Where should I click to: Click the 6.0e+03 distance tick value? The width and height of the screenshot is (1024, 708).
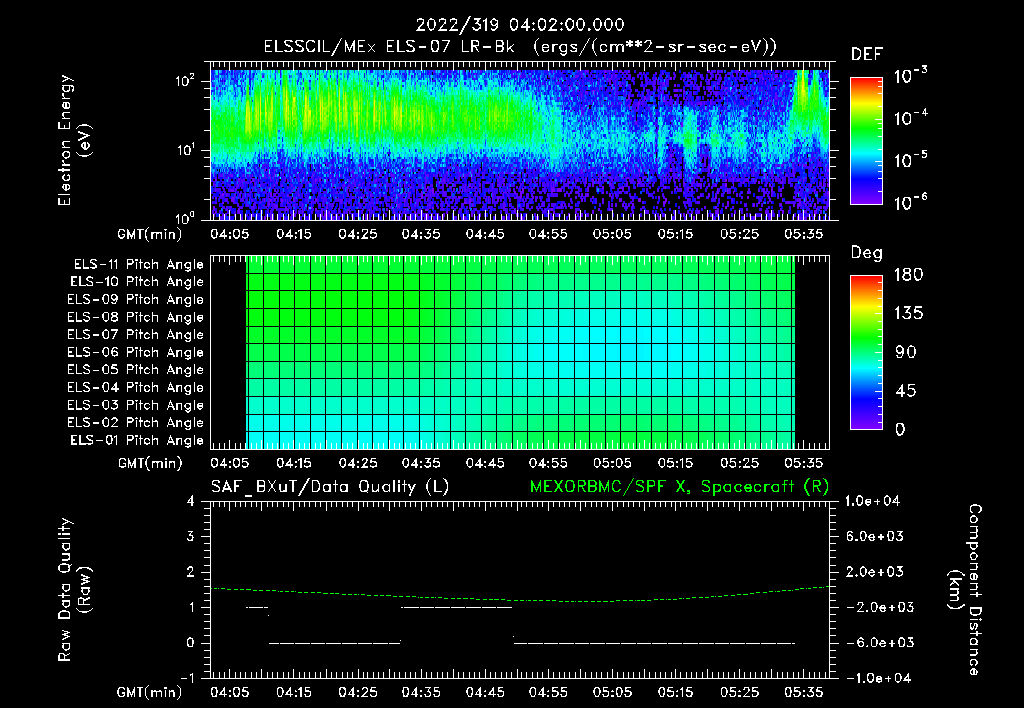pyautogui.click(x=875, y=537)
